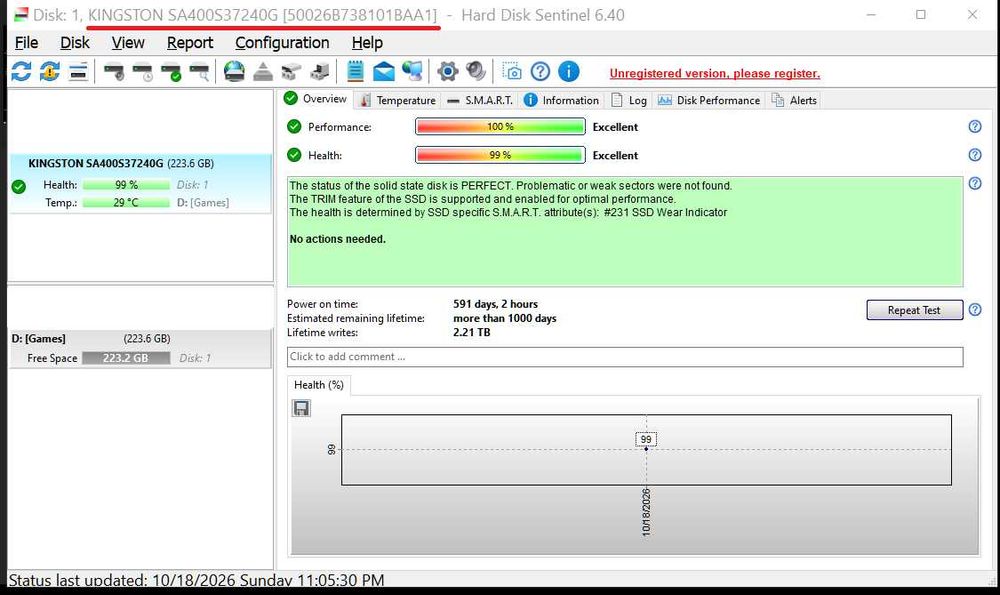Click the computer with drive toolbar icon
Image resolution: width=1000 pixels, height=595 pixels.
tap(320, 71)
